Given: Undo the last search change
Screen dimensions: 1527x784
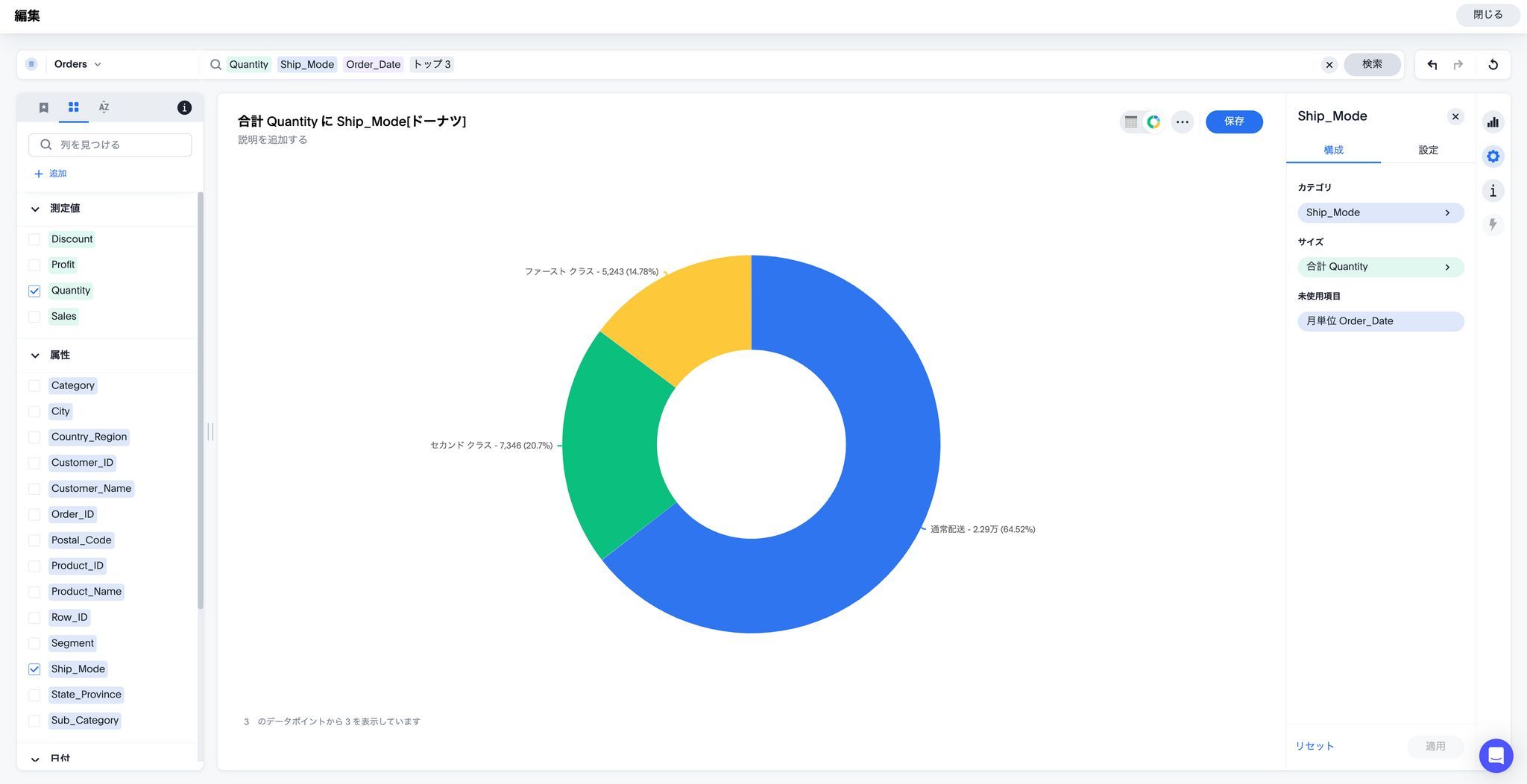Looking at the screenshot, I should tap(1432, 65).
